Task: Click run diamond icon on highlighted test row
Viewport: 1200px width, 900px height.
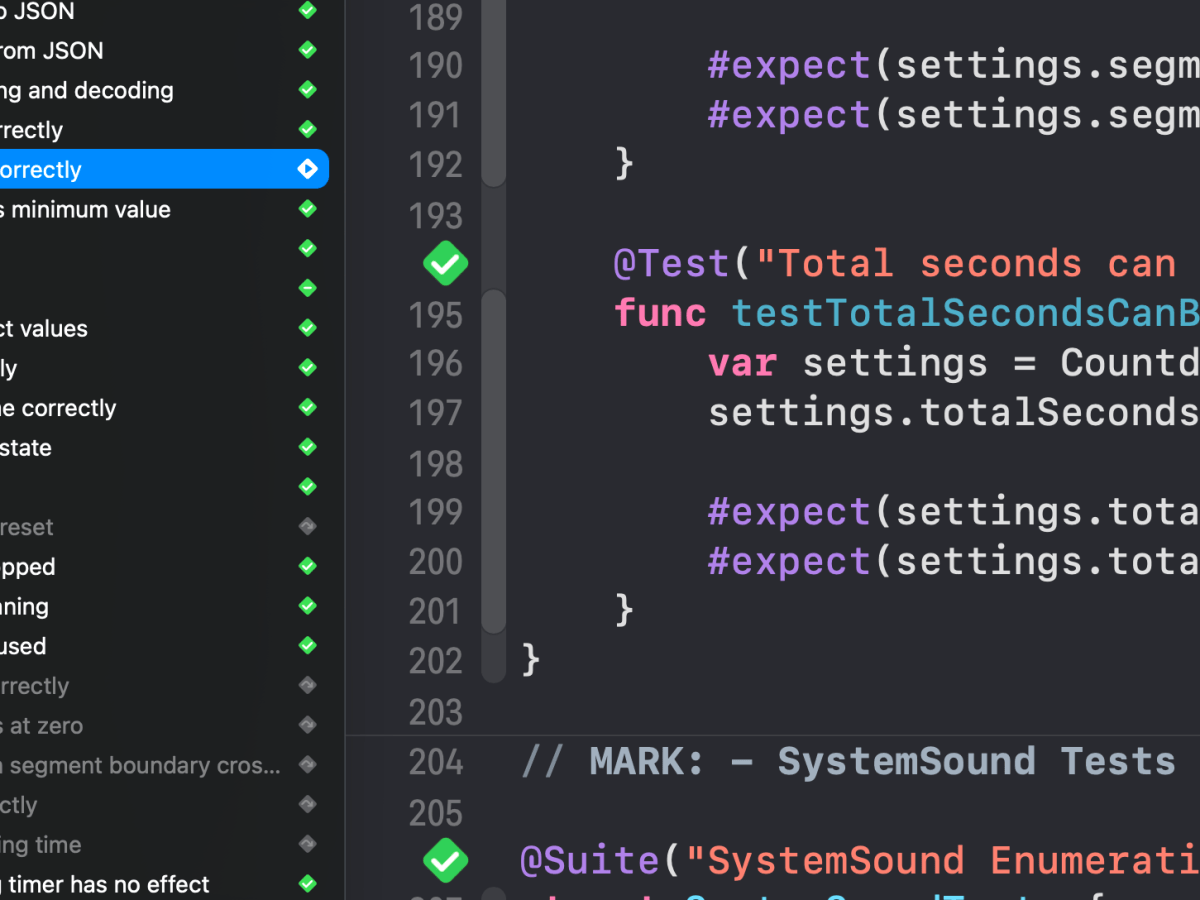Action: [307, 170]
